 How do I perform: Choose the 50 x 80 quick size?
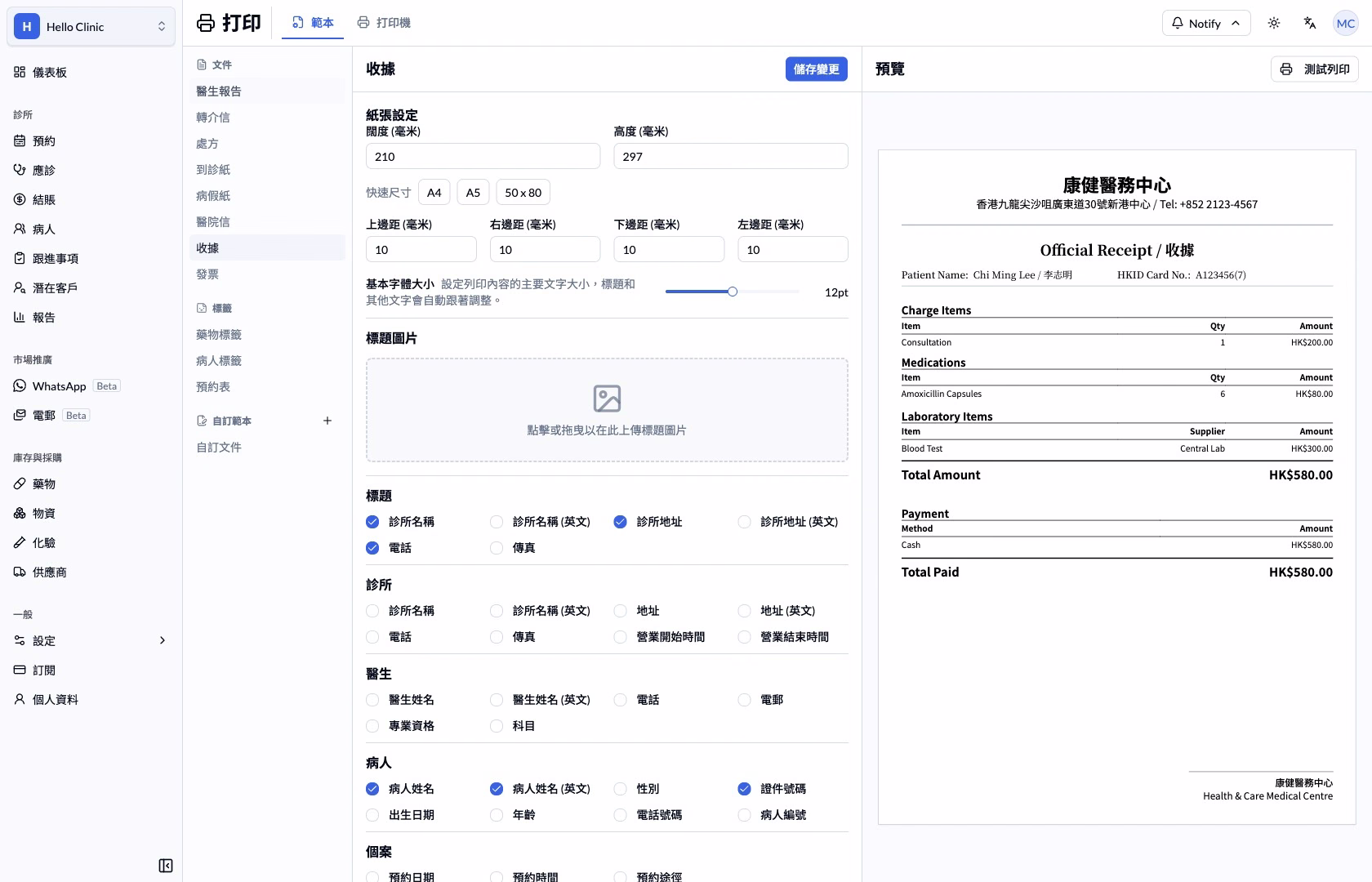[523, 192]
